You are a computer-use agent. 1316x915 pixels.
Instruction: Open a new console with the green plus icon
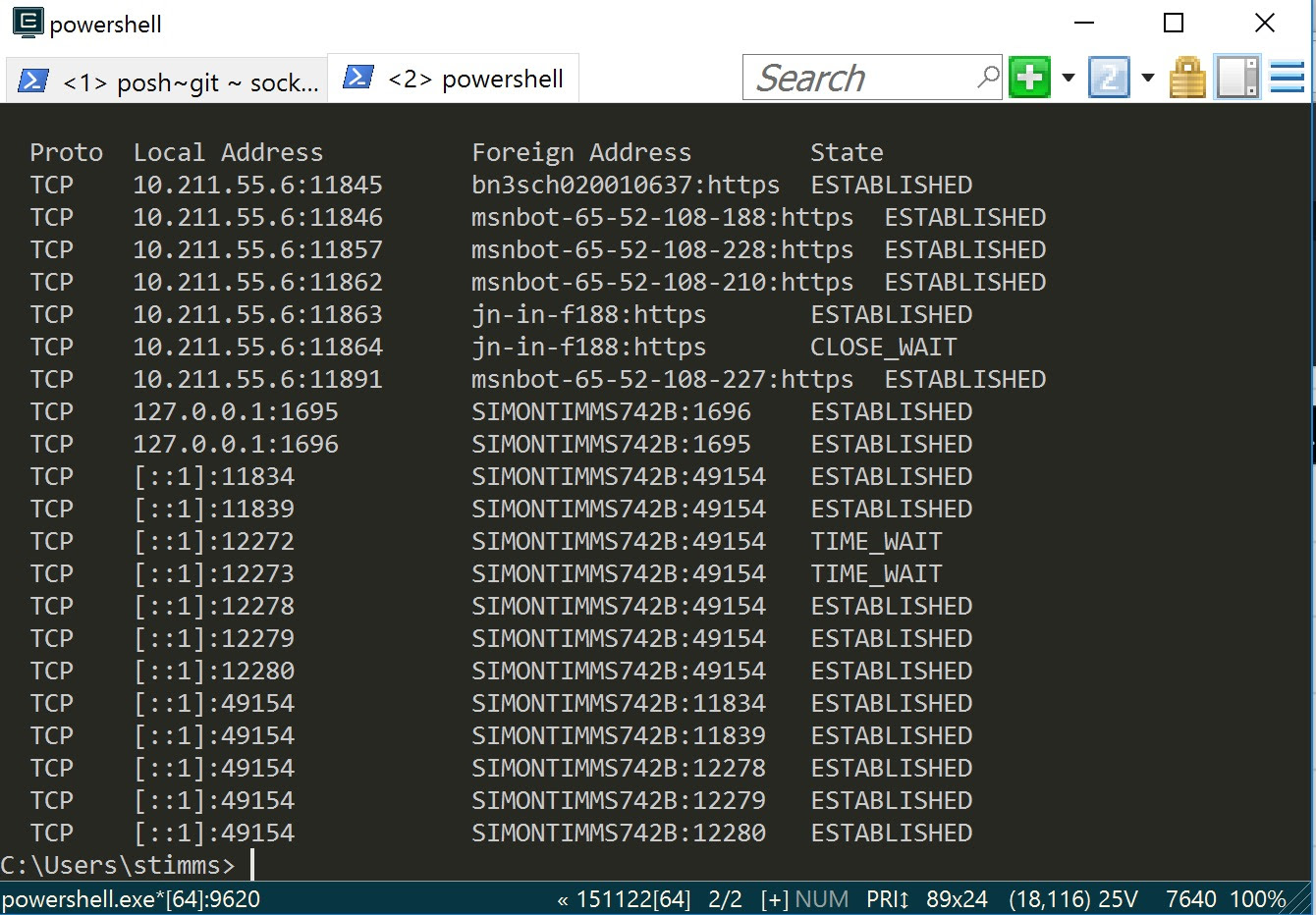[x=1028, y=77]
